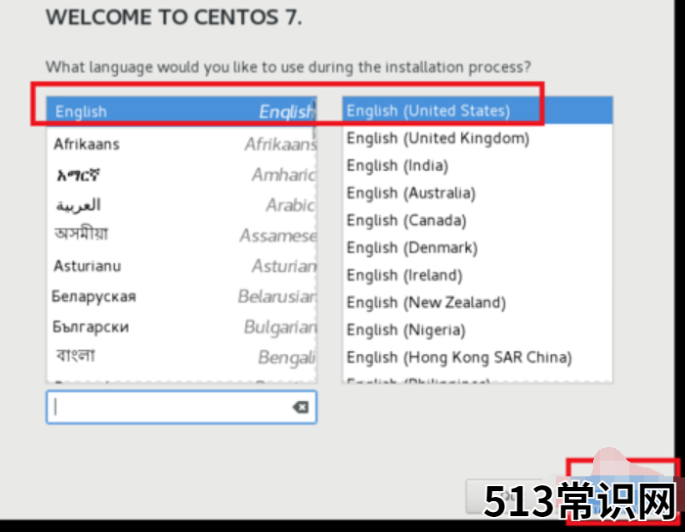Pick the Assamese language row
685x532 pixels.
(181, 235)
